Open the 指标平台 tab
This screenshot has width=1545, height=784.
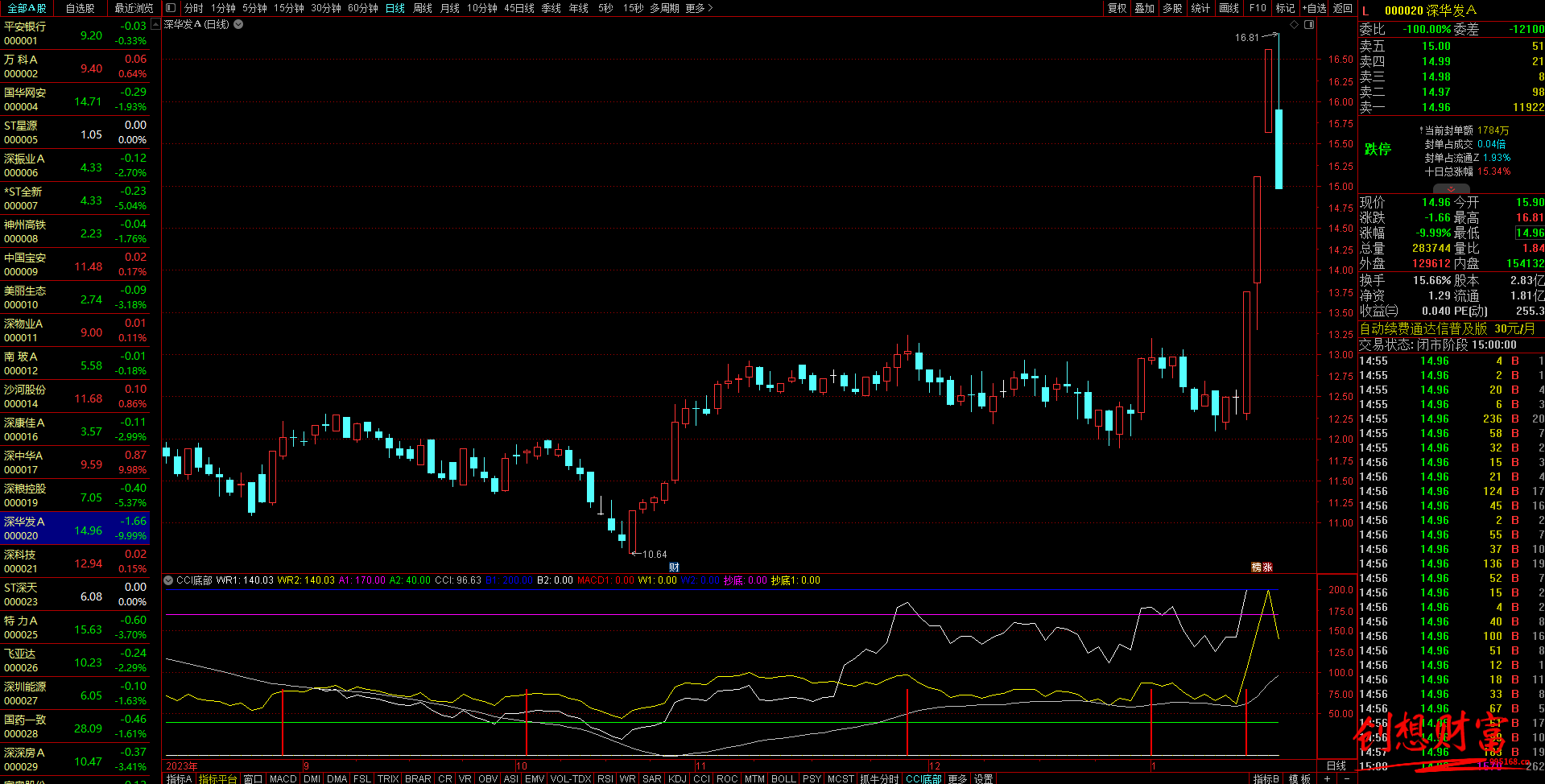[x=217, y=778]
